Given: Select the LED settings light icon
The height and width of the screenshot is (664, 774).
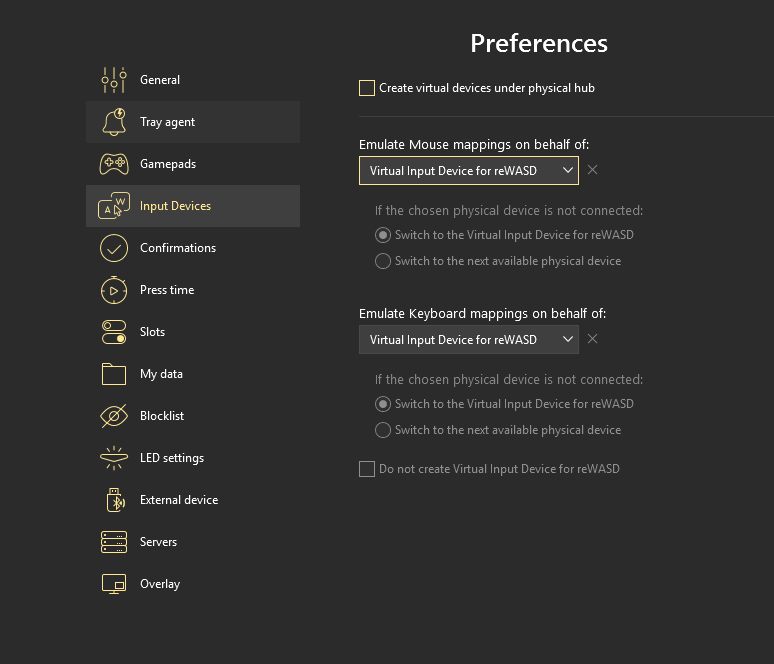Looking at the screenshot, I should 114,458.
